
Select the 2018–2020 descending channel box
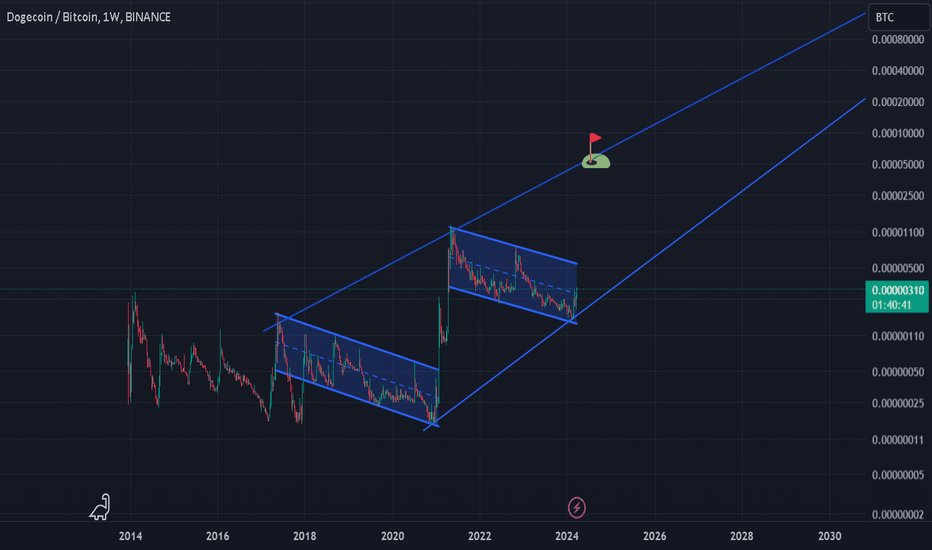(357, 369)
